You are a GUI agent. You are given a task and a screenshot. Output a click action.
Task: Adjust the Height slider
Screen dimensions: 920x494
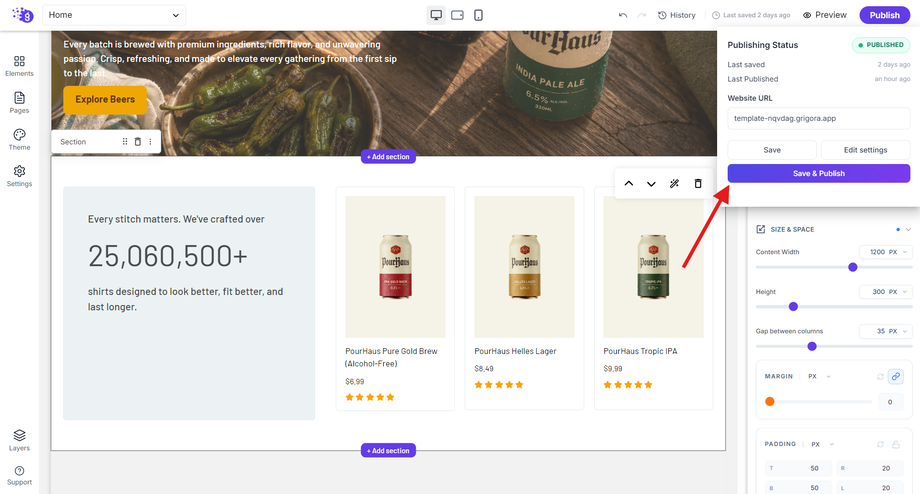pos(793,307)
